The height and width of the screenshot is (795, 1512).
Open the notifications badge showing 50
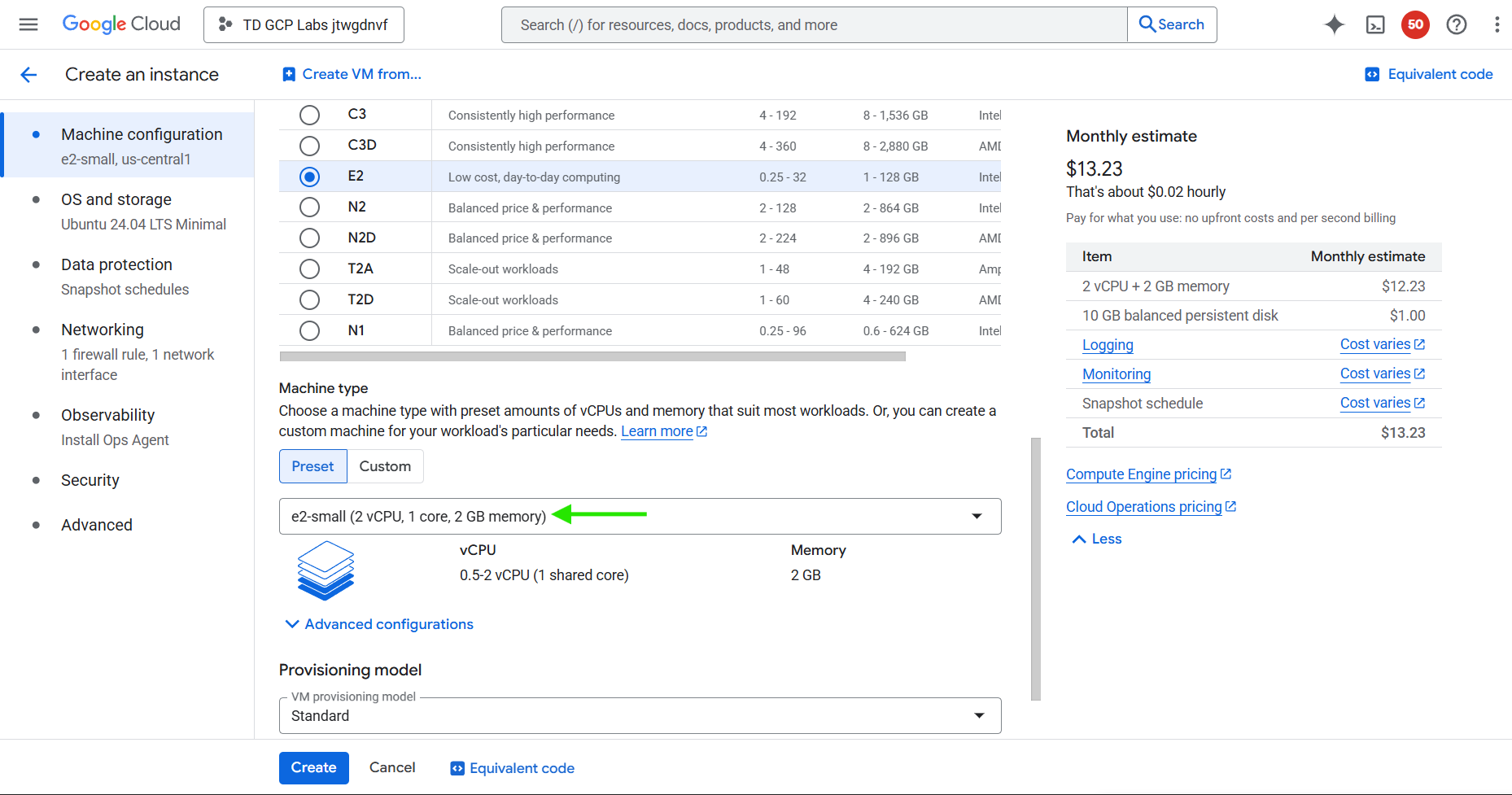click(x=1415, y=24)
